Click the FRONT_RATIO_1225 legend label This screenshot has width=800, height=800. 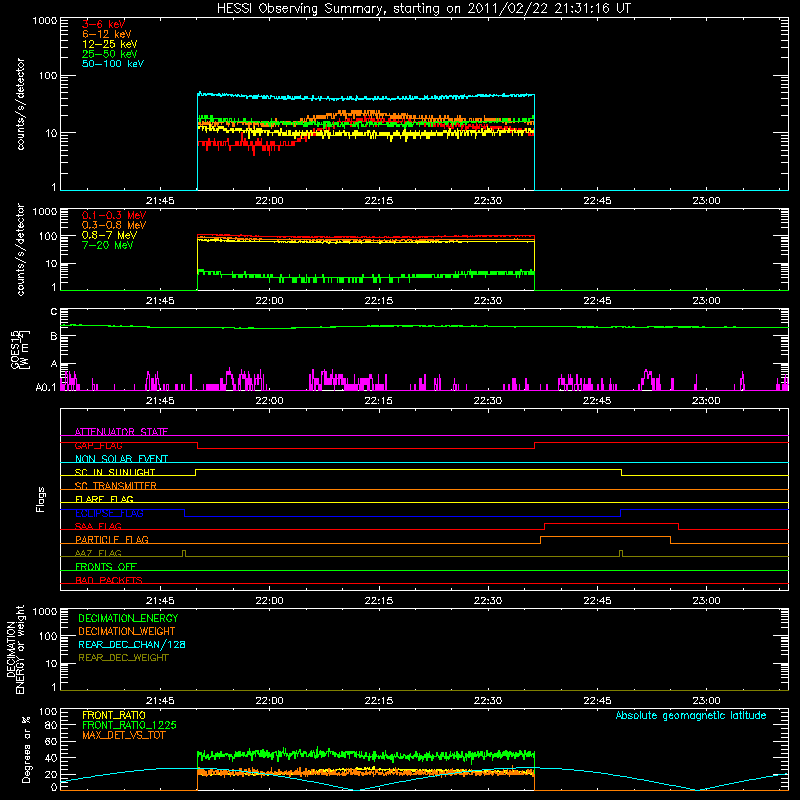[130, 725]
